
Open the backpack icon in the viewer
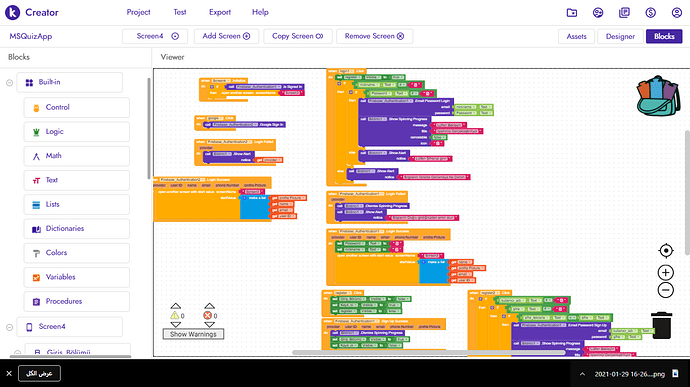(x=658, y=96)
